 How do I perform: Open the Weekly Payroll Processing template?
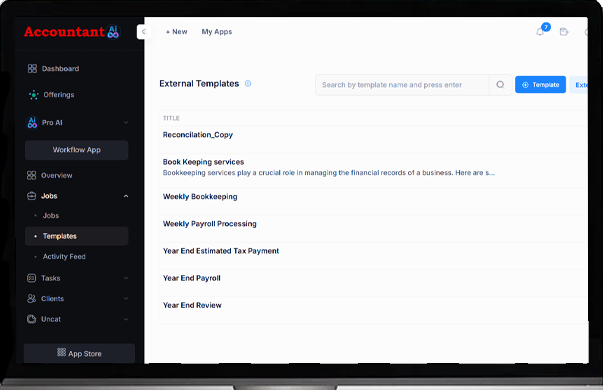210,224
